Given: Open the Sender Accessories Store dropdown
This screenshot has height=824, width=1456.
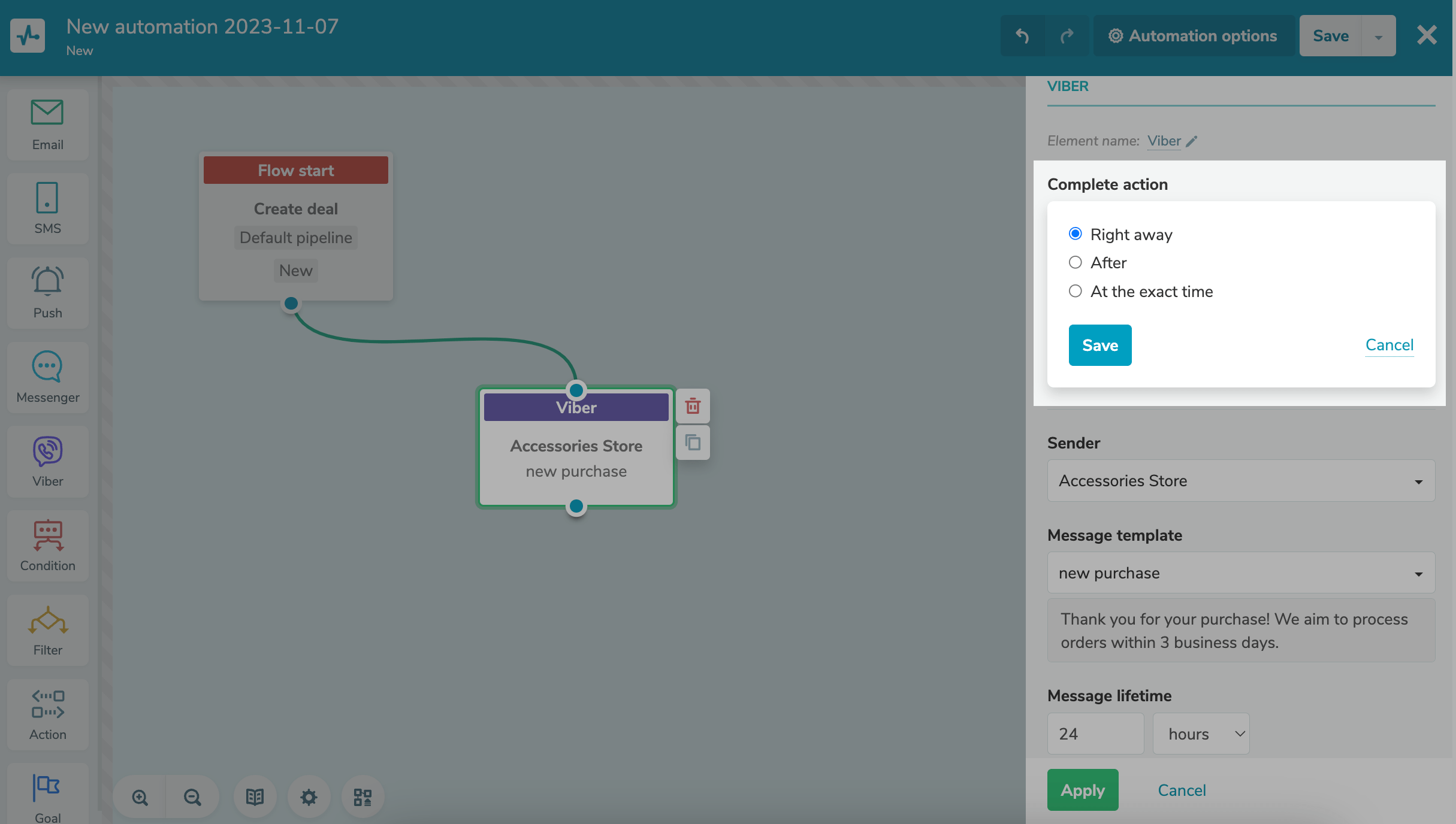Looking at the screenshot, I should (x=1240, y=481).
